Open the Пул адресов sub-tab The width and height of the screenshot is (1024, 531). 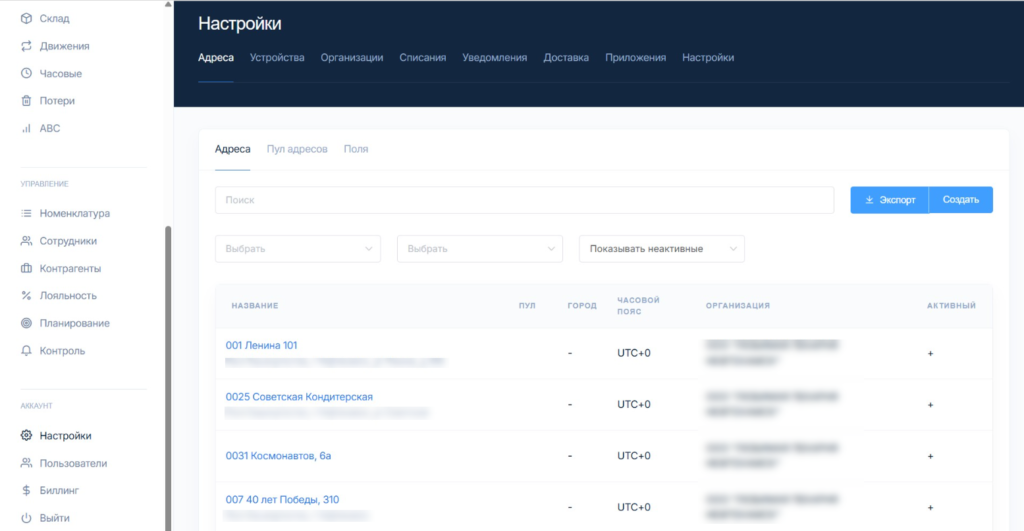pos(297,149)
